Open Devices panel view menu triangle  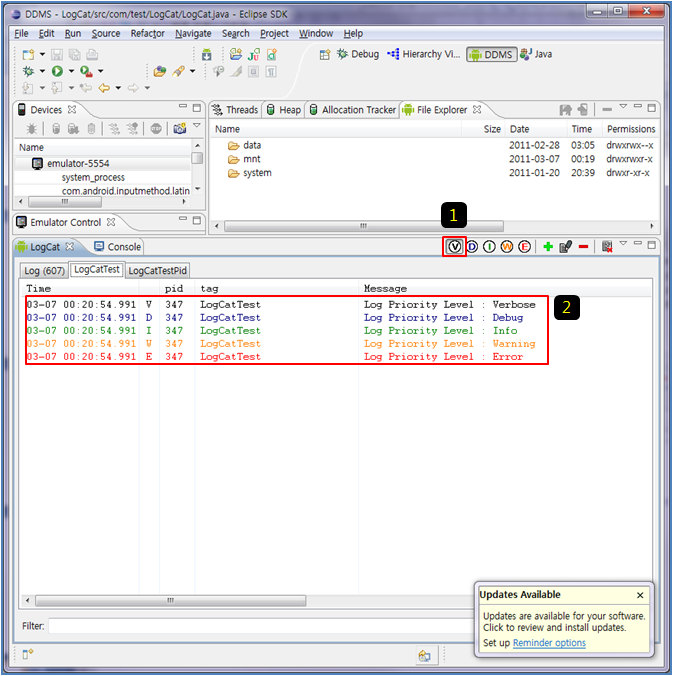coord(197,125)
